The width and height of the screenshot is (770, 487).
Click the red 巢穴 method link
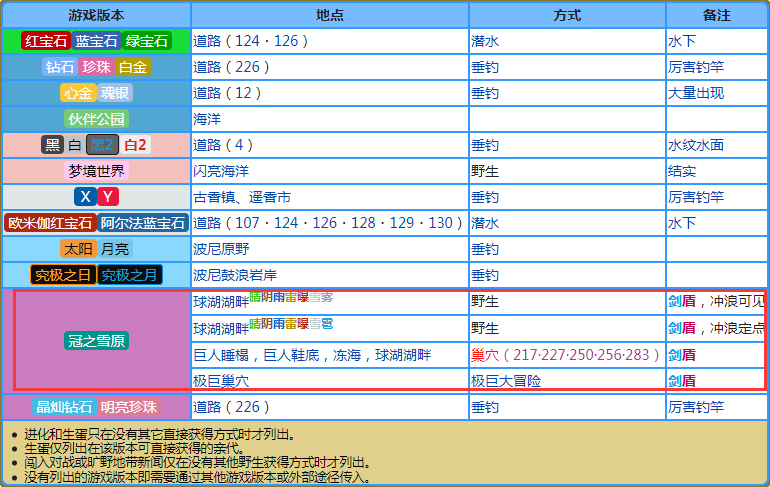[485, 355]
